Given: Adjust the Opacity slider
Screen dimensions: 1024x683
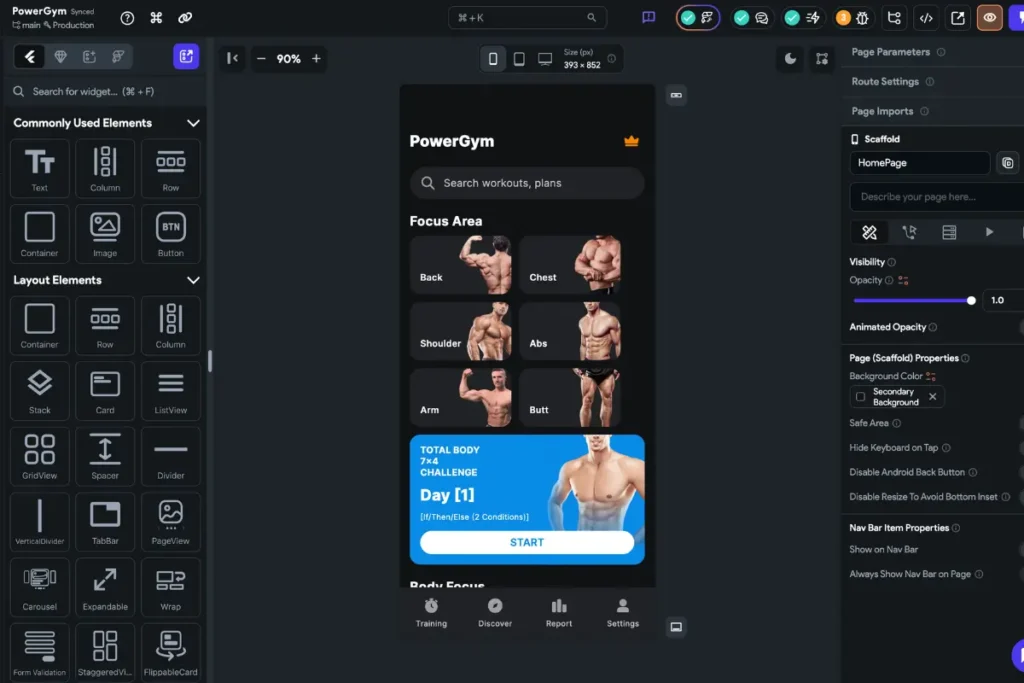Looking at the screenshot, I should coord(914,300).
